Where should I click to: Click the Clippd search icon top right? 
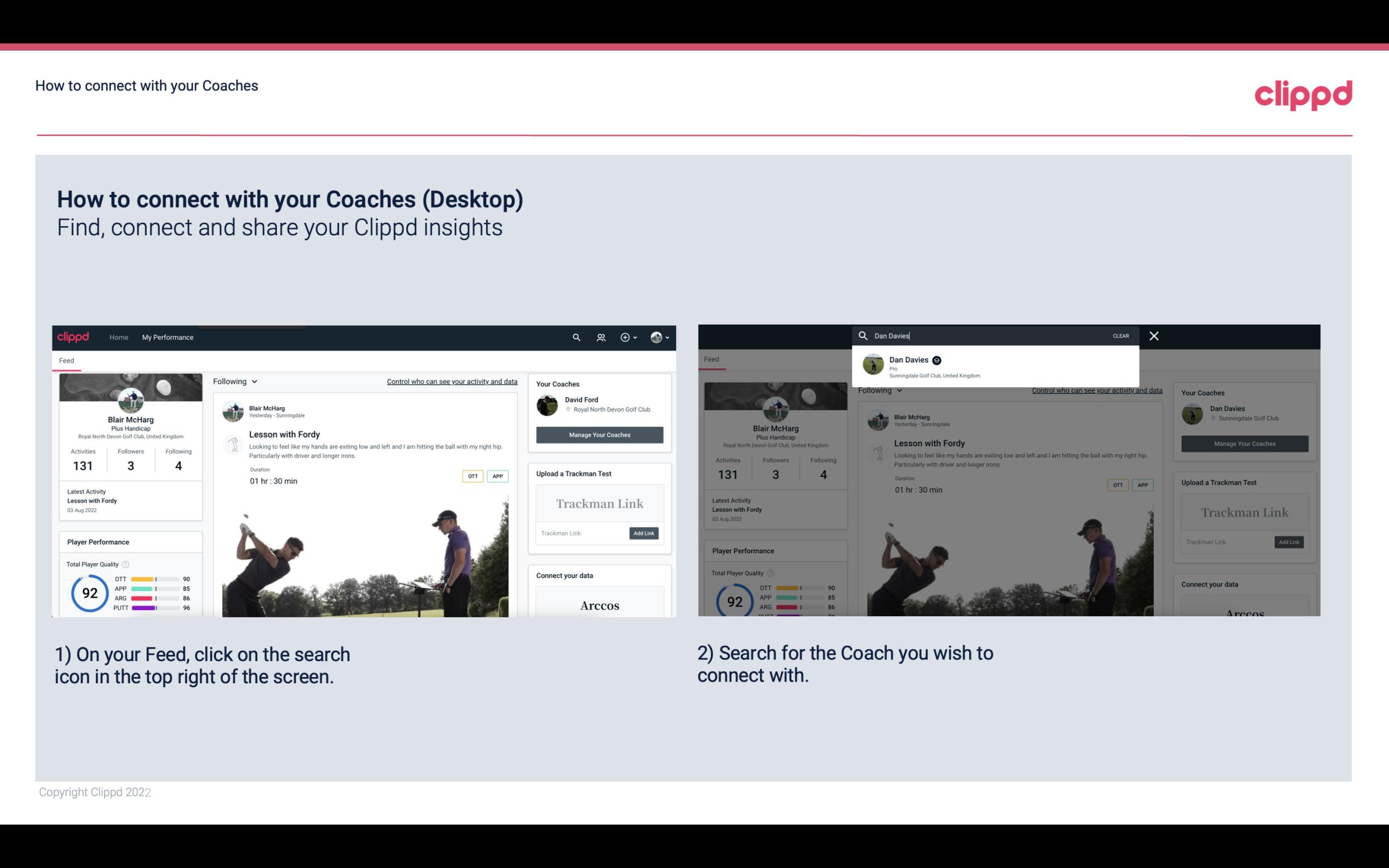click(x=575, y=337)
